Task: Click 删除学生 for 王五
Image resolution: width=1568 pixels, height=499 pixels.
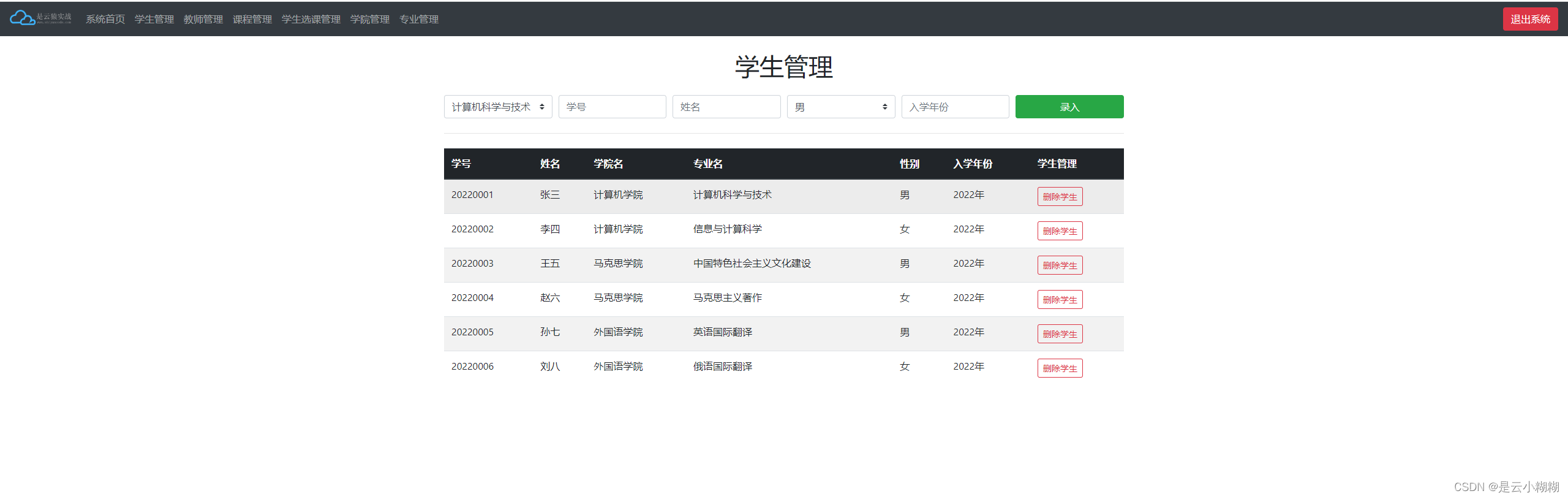Action: click(1060, 265)
